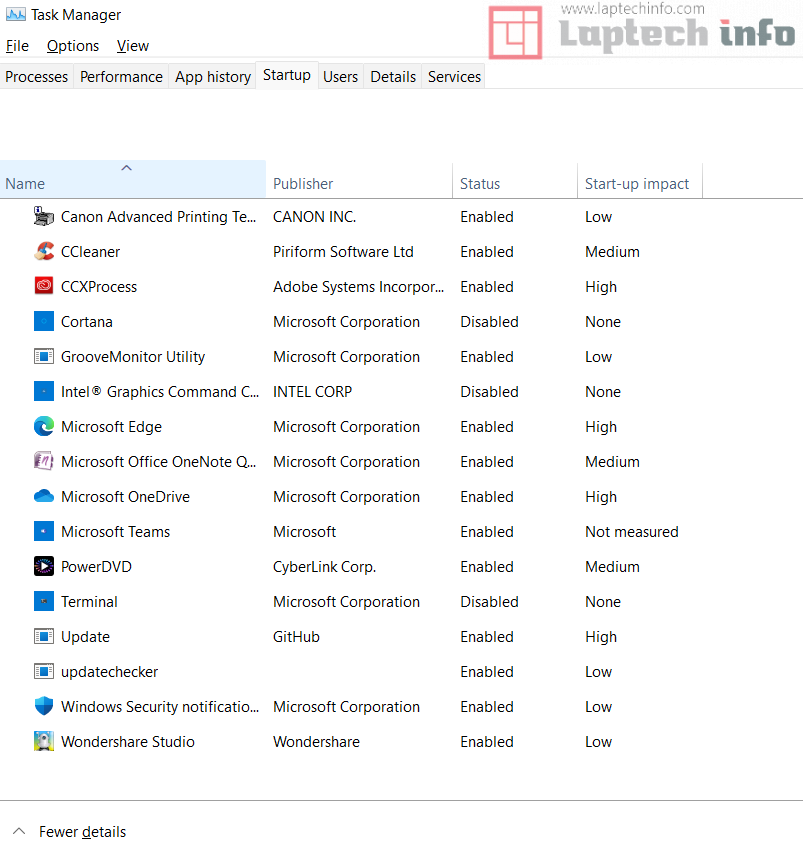Screen dimensions: 803x858
Task: Click the Intel Graphics Command Center icon
Action: [44, 391]
